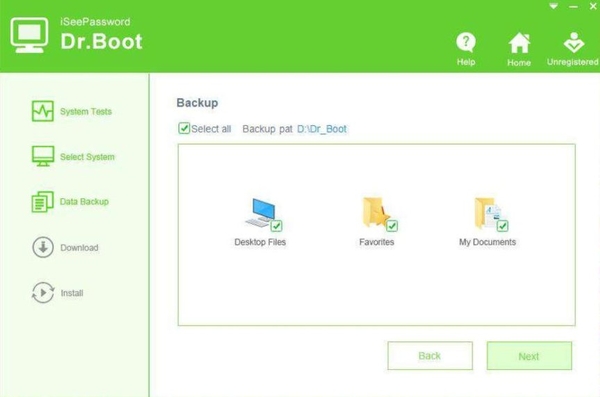Click the Download arrow icon

(x=43, y=247)
